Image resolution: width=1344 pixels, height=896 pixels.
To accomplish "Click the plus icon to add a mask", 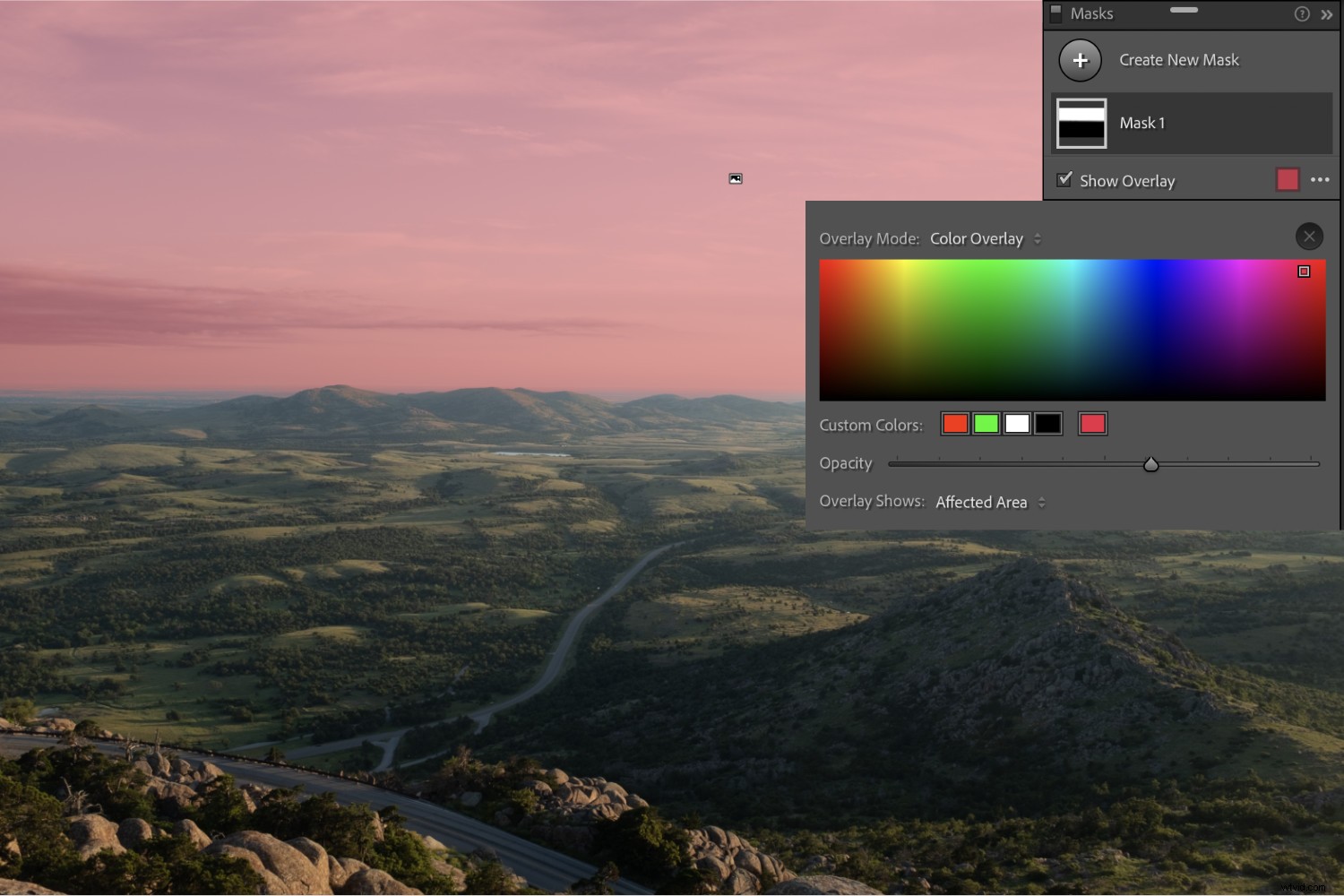I will pos(1081,59).
